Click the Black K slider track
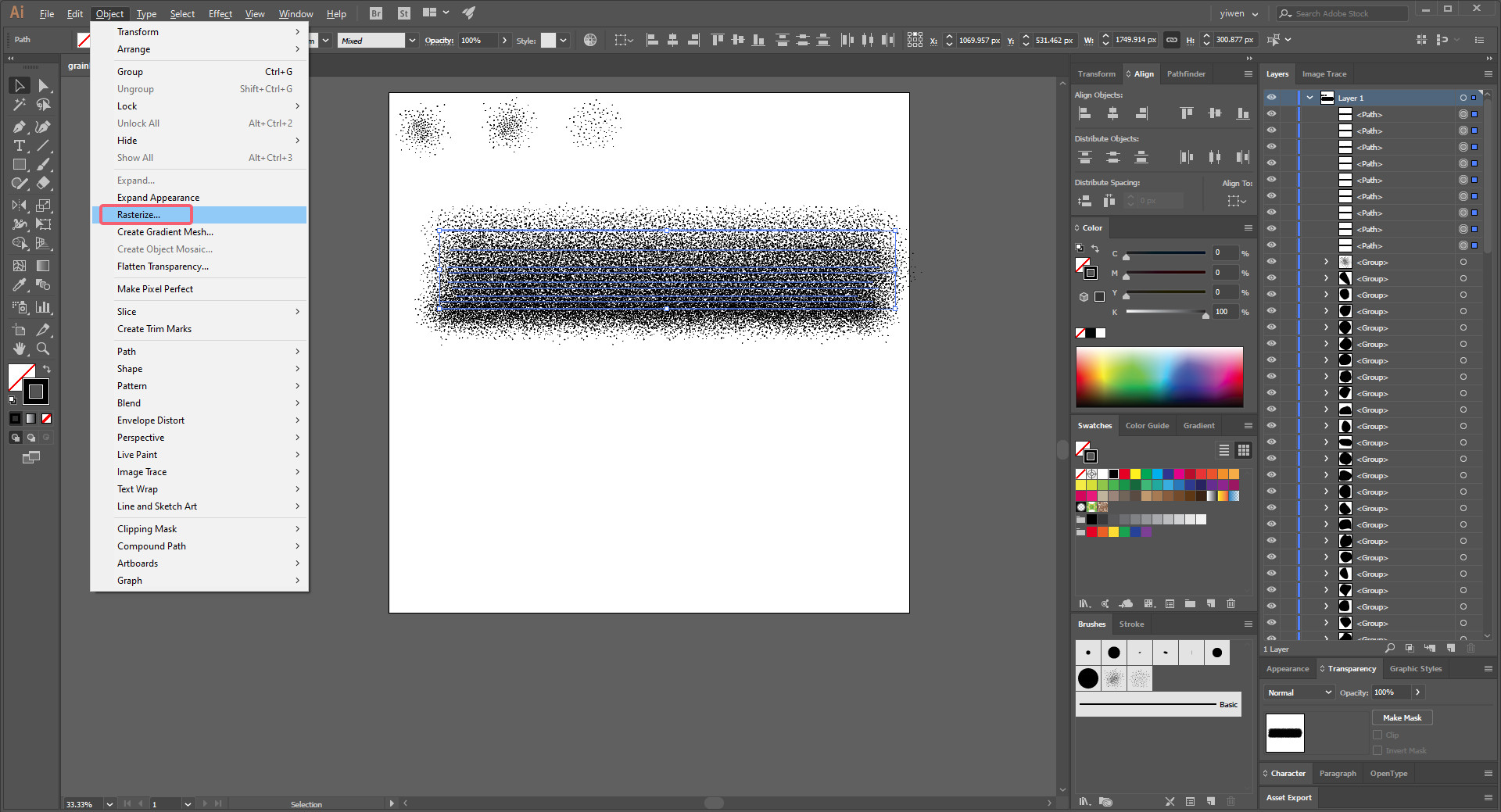 (x=1165, y=312)
